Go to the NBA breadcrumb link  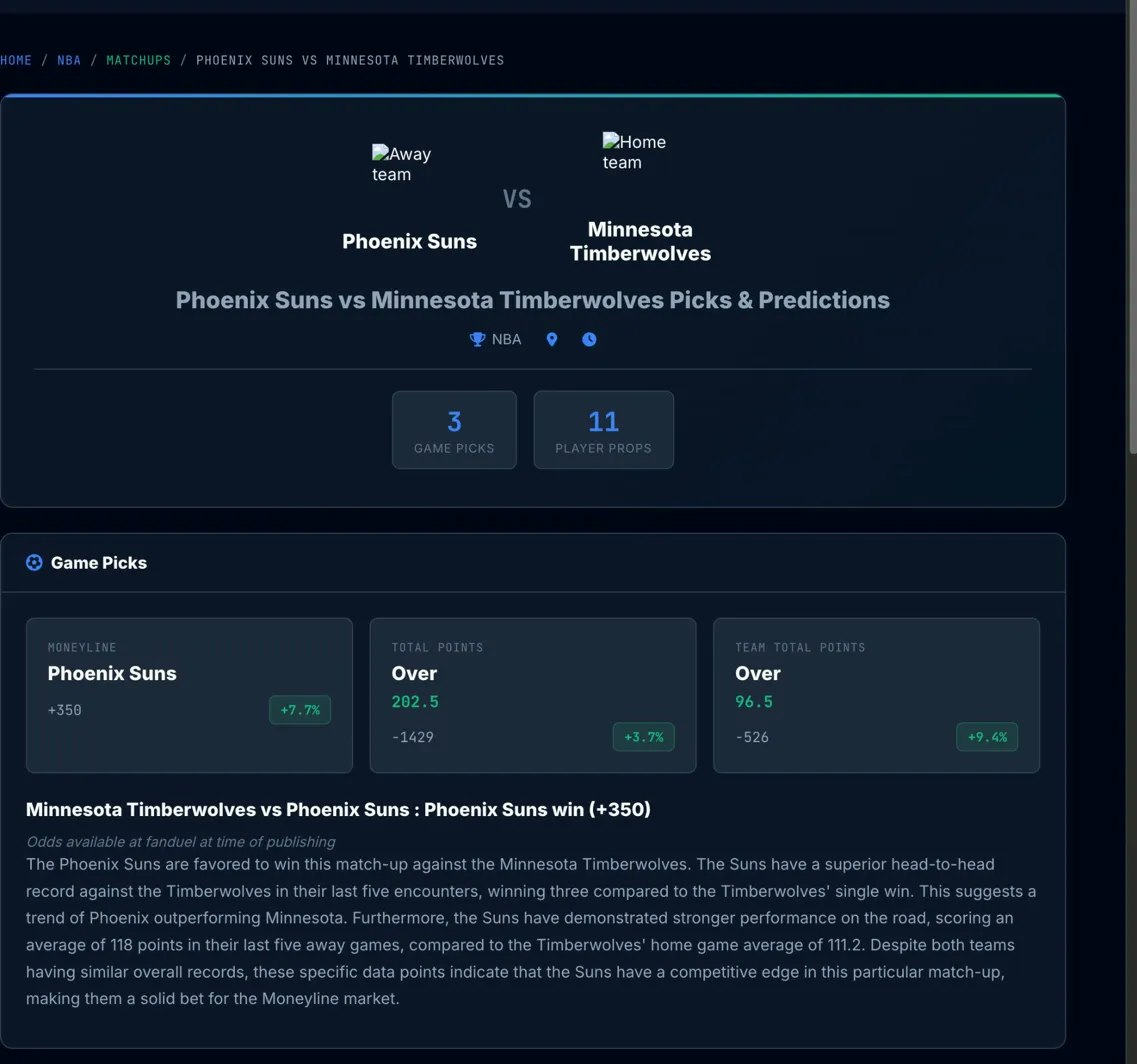pos(69,60)
